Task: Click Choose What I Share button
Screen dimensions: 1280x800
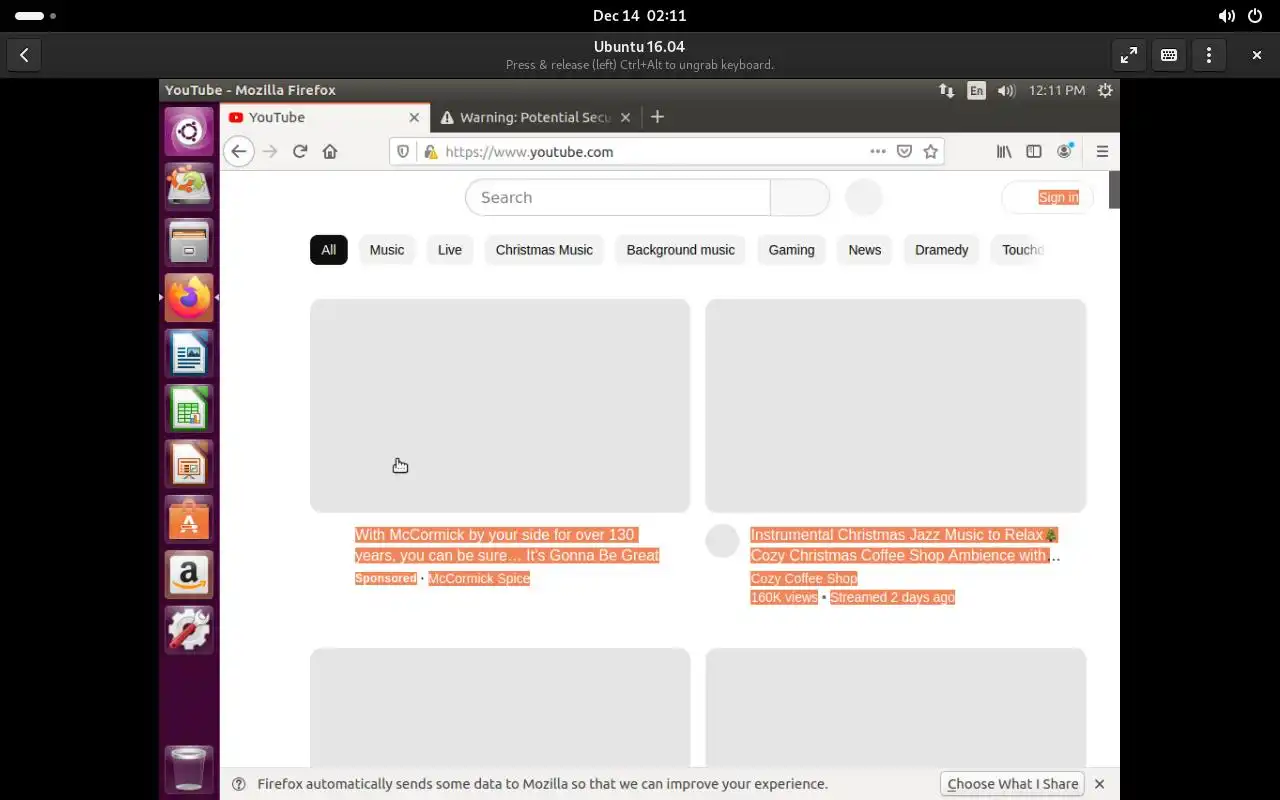Action: [1013, 784]
